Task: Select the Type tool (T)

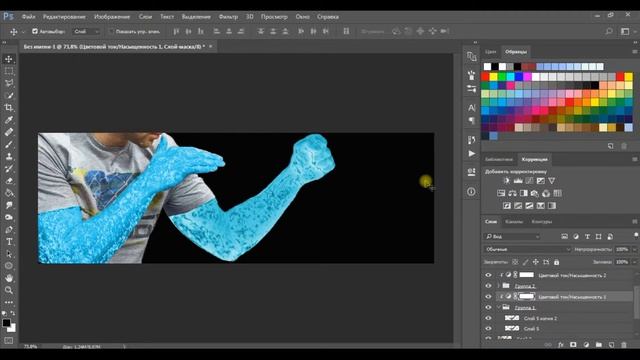Action: coord(9,242)
